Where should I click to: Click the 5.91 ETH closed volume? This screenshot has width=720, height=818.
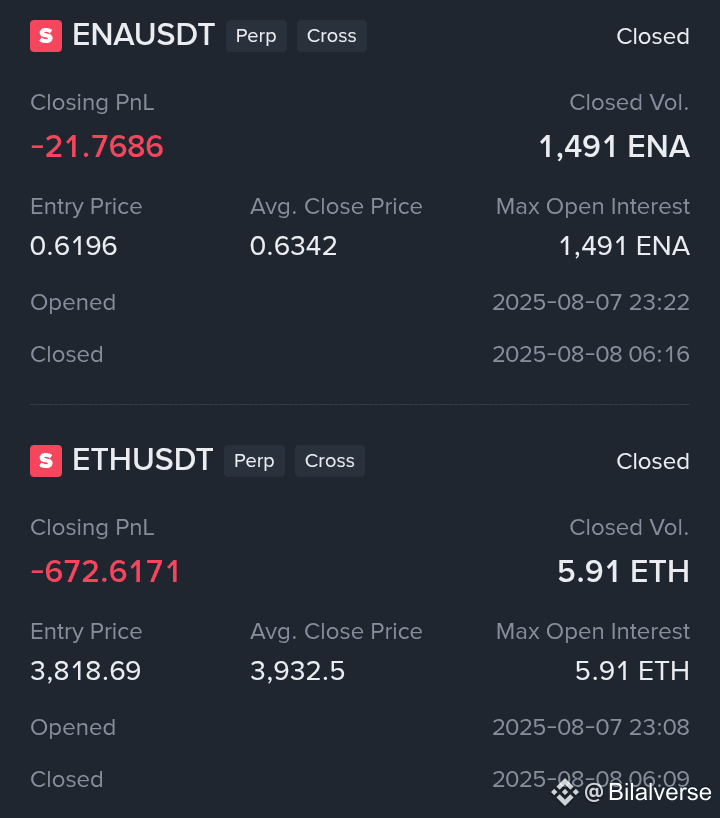(x=623, y=571)
